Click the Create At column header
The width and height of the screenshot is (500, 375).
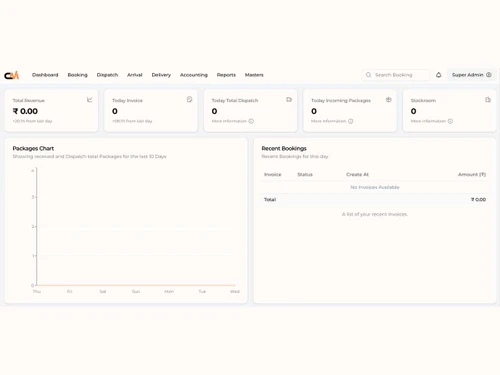[x=357, y=174]
